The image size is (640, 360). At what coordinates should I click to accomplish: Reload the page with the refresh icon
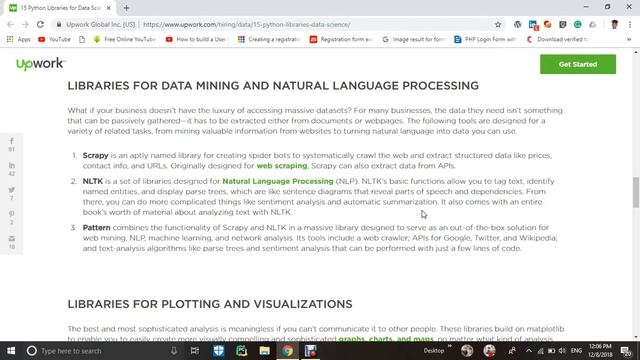(40, 24)
